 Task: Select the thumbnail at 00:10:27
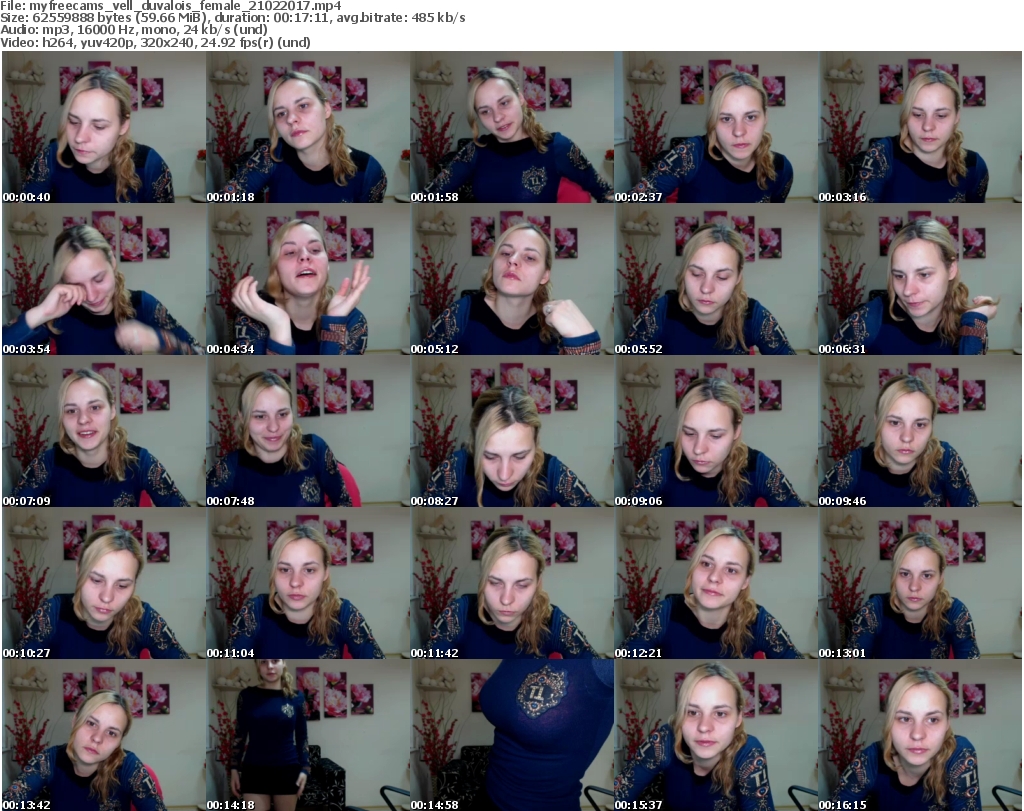pyautogui.click(x=104, y=583)
